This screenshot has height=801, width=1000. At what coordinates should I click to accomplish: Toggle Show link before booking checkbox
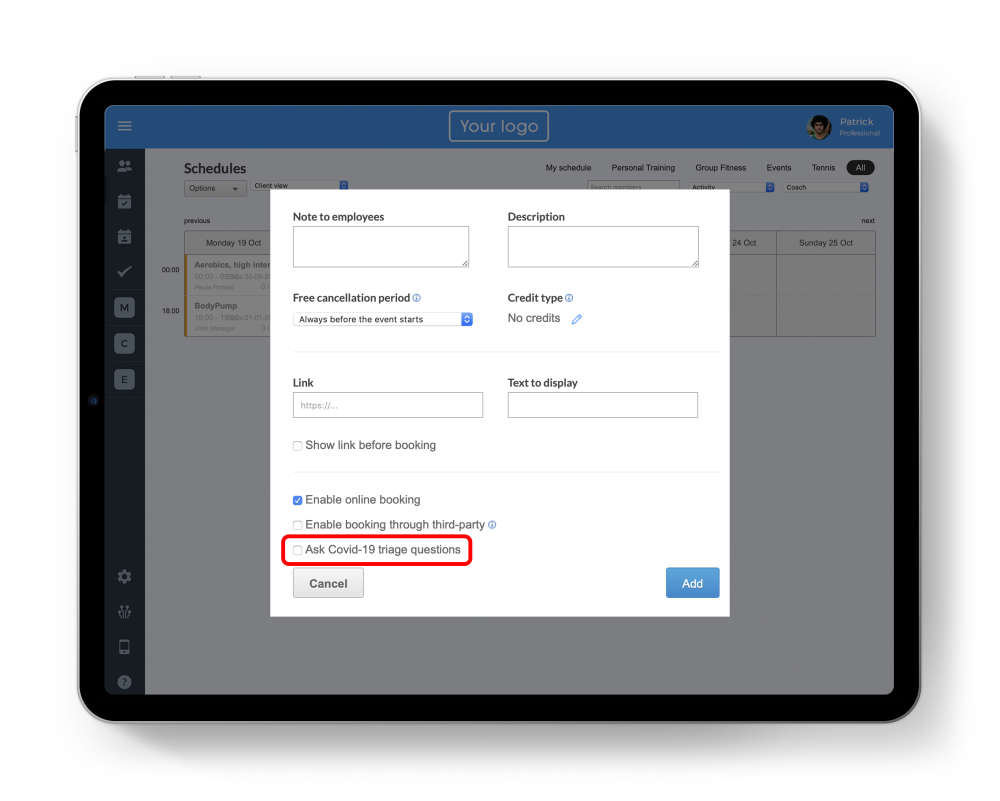click(297, 446)
